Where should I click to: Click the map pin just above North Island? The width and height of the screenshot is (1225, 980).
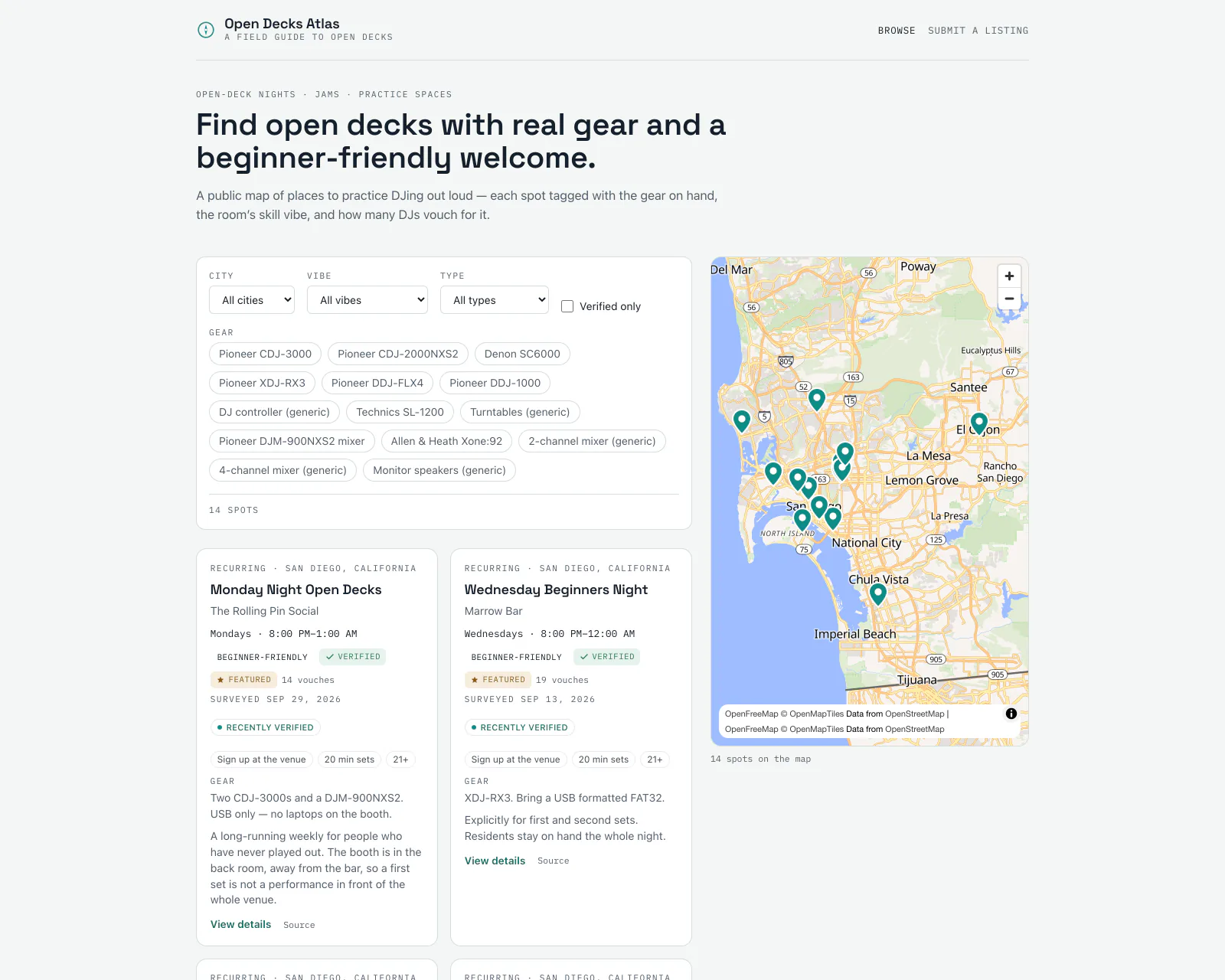click(x=802, y=520)
